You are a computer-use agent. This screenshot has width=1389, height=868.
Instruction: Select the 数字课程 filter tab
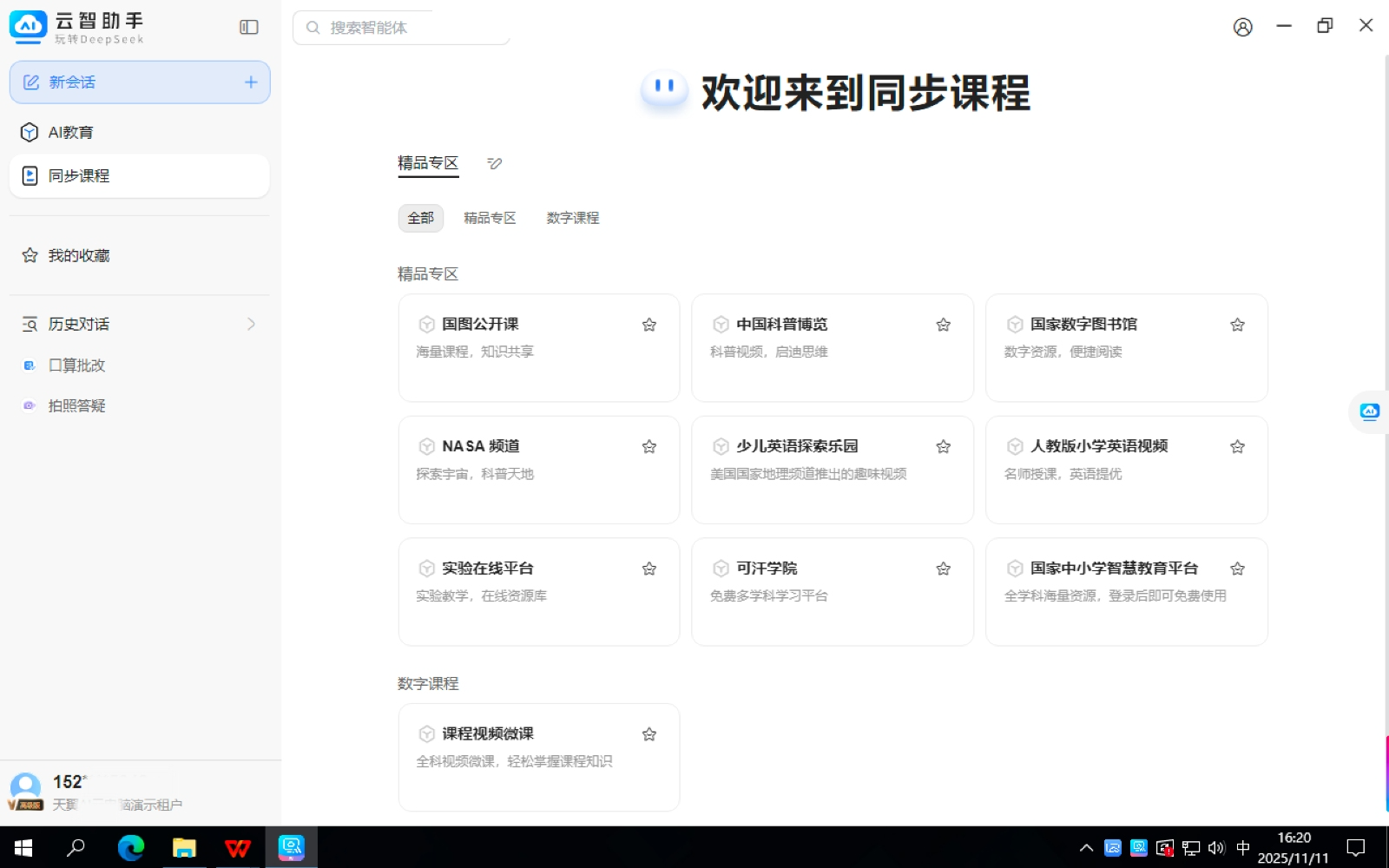572,218
